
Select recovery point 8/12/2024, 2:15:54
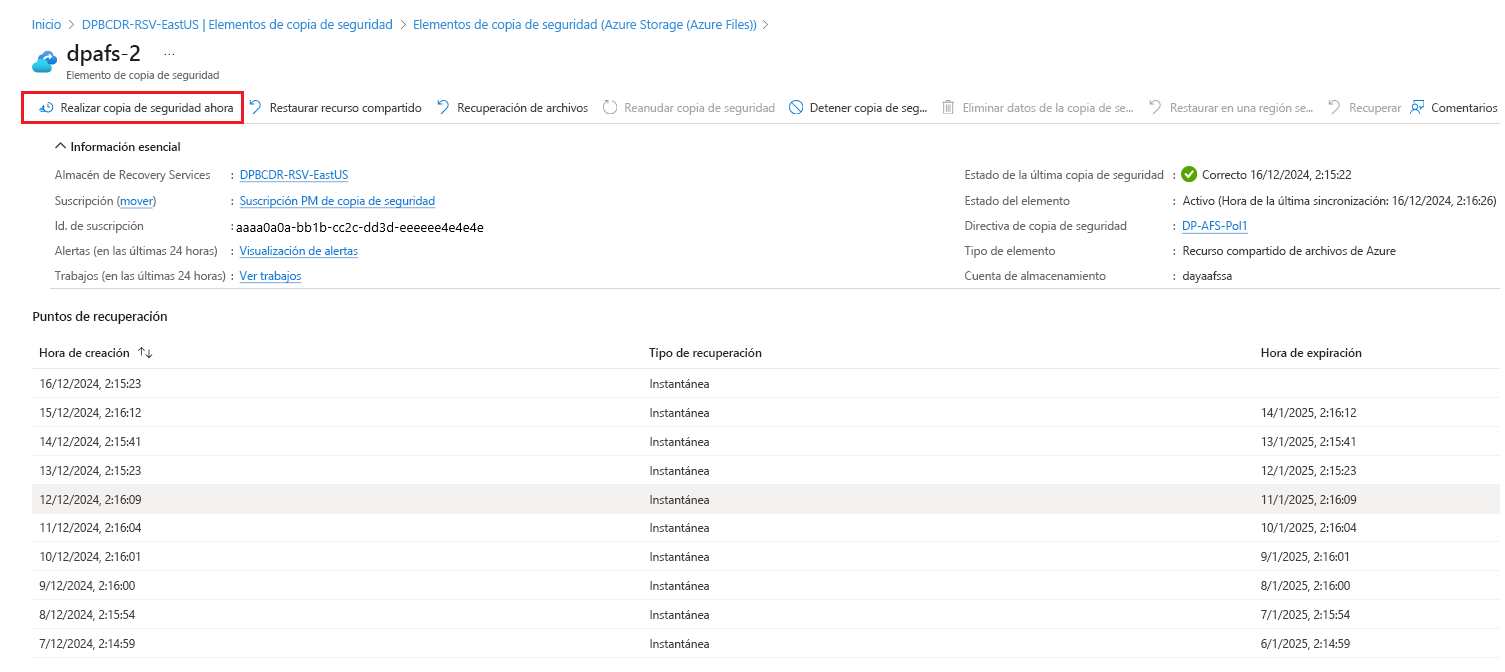click(766, 615)
